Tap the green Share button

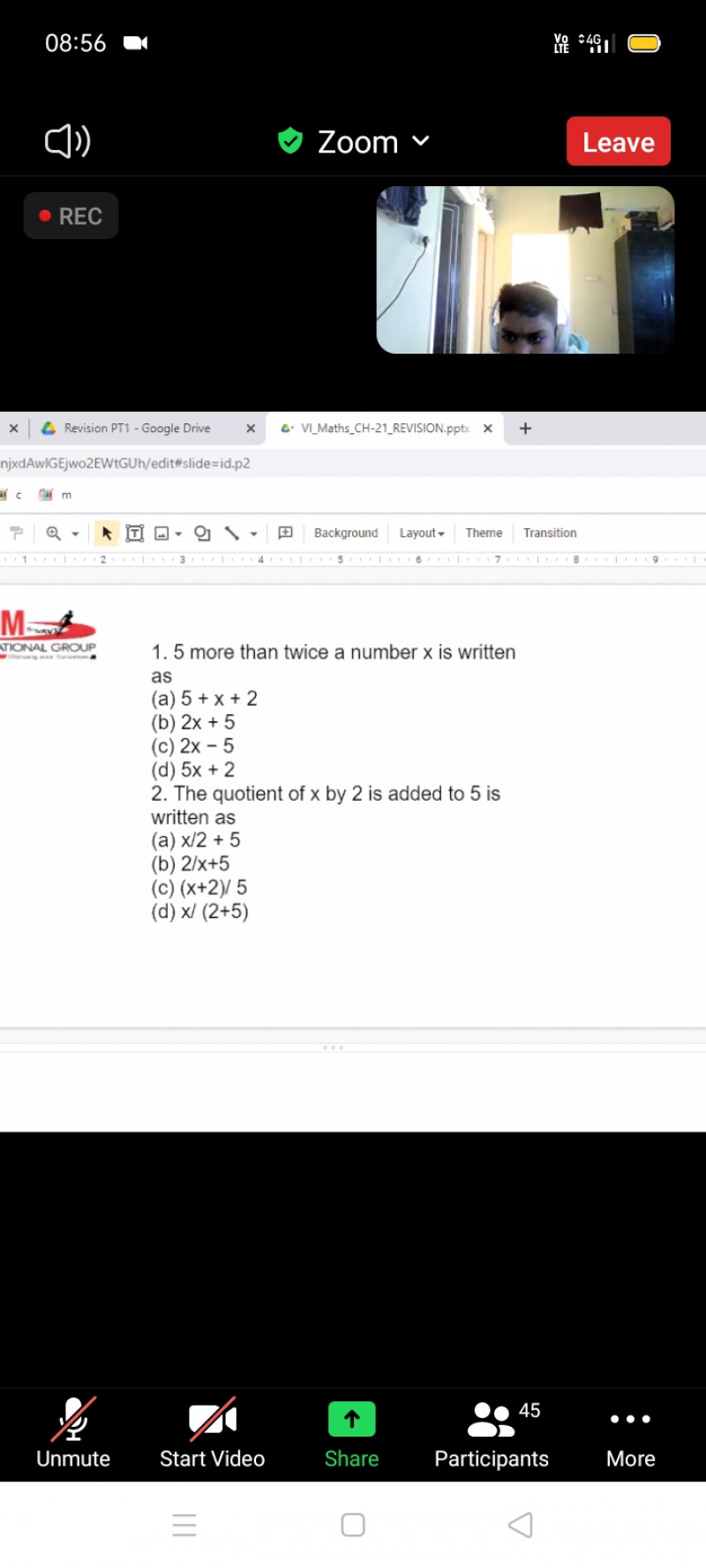(x=351, y=1432)
